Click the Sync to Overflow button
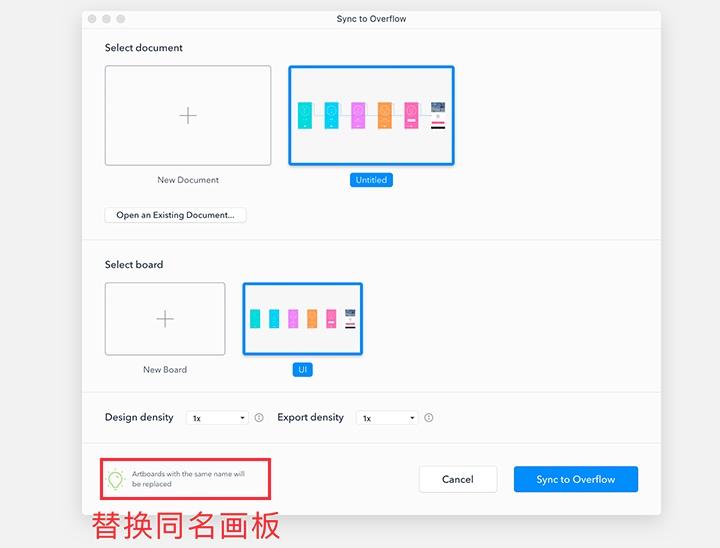 click(576, 479)
